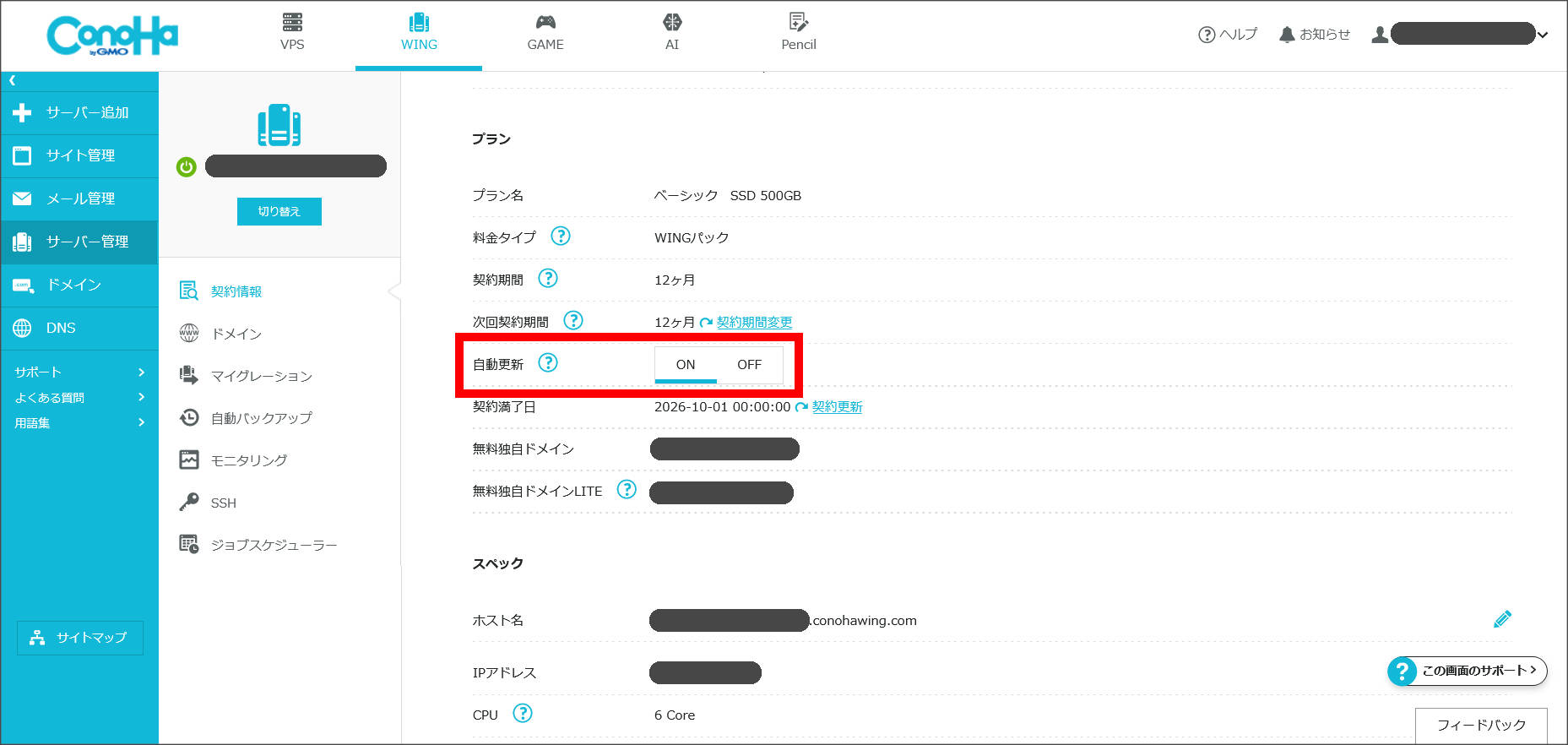Click サーバー追加 in sidebar
Screen dimensions: 1568x745
(x=79, y=112)
